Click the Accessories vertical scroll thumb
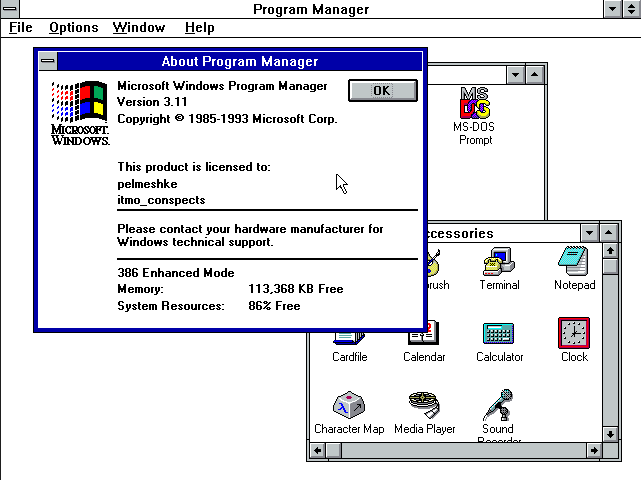641x480 pixels. pos(610,267)
